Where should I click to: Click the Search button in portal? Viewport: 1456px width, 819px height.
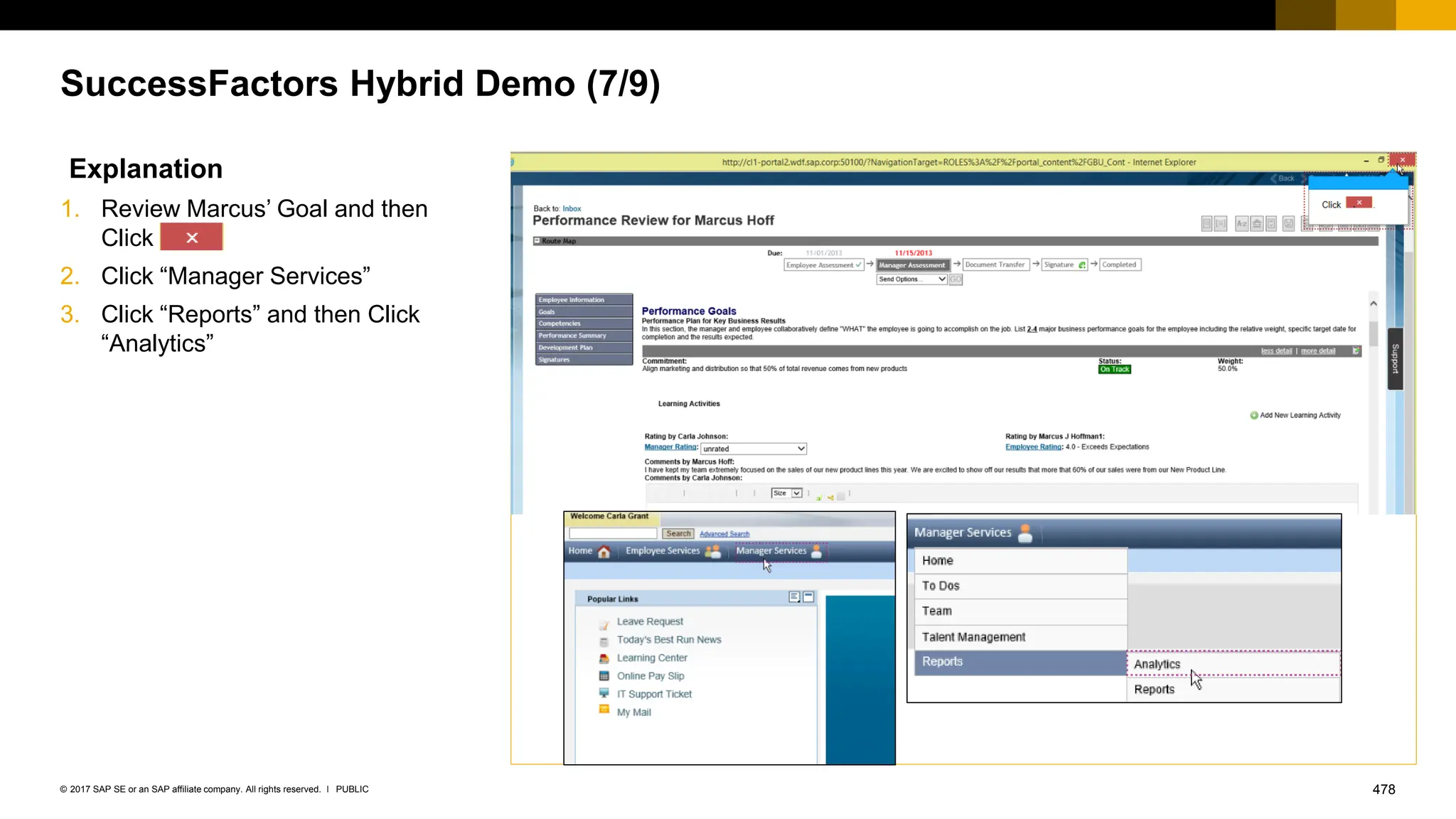(x=678, y=533)
